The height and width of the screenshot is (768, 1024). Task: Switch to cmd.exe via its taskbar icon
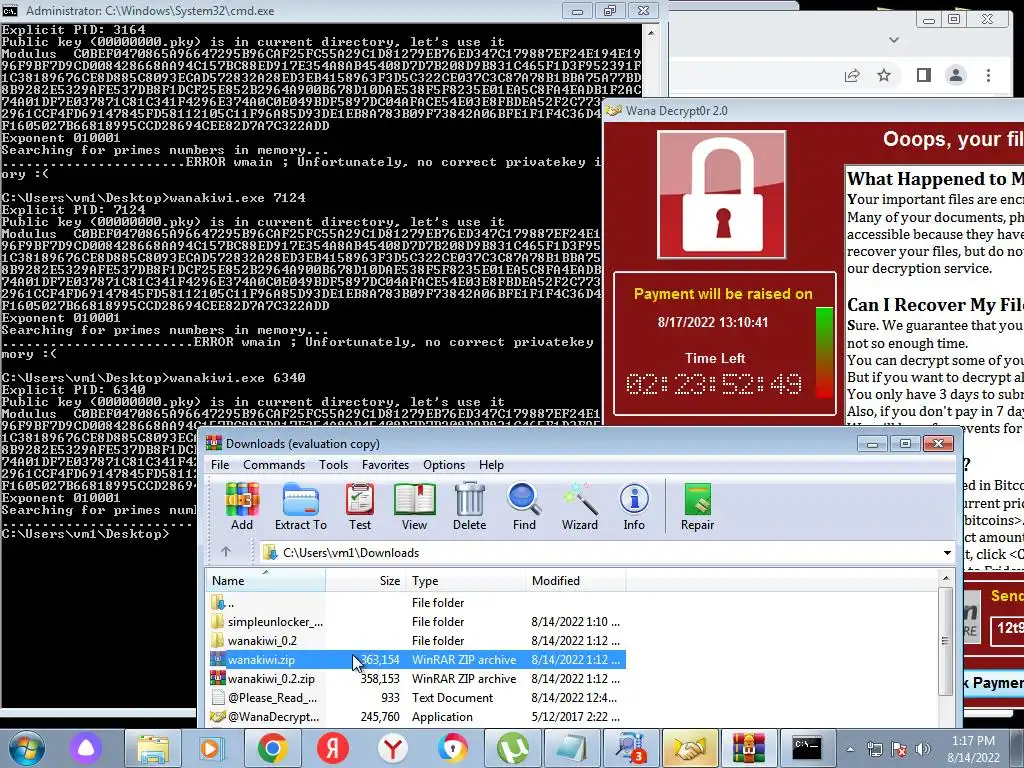806,748
